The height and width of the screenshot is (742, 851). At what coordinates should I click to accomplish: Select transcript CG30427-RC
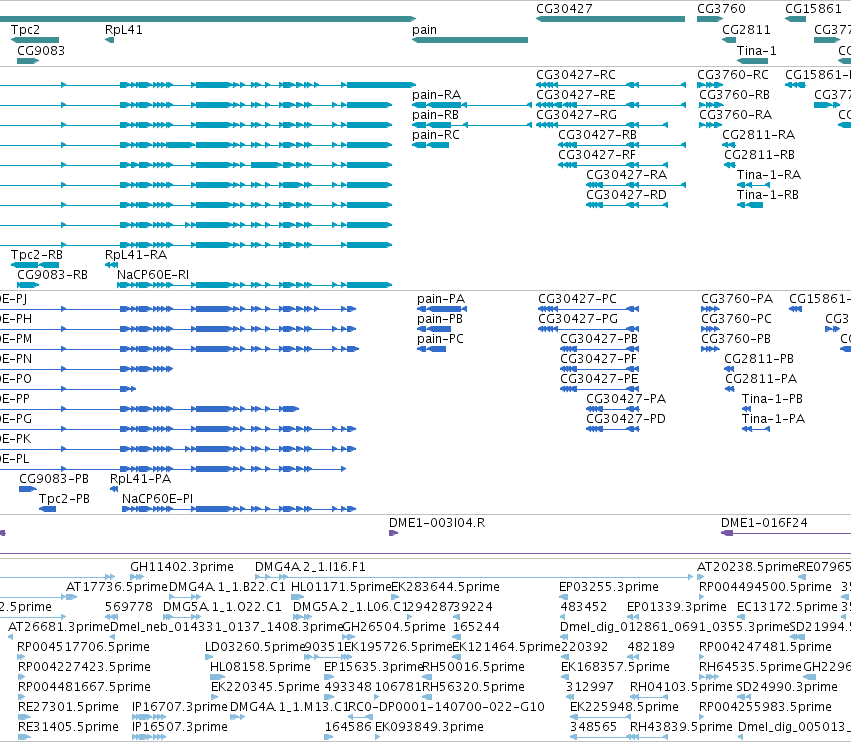tap(576, 75)
